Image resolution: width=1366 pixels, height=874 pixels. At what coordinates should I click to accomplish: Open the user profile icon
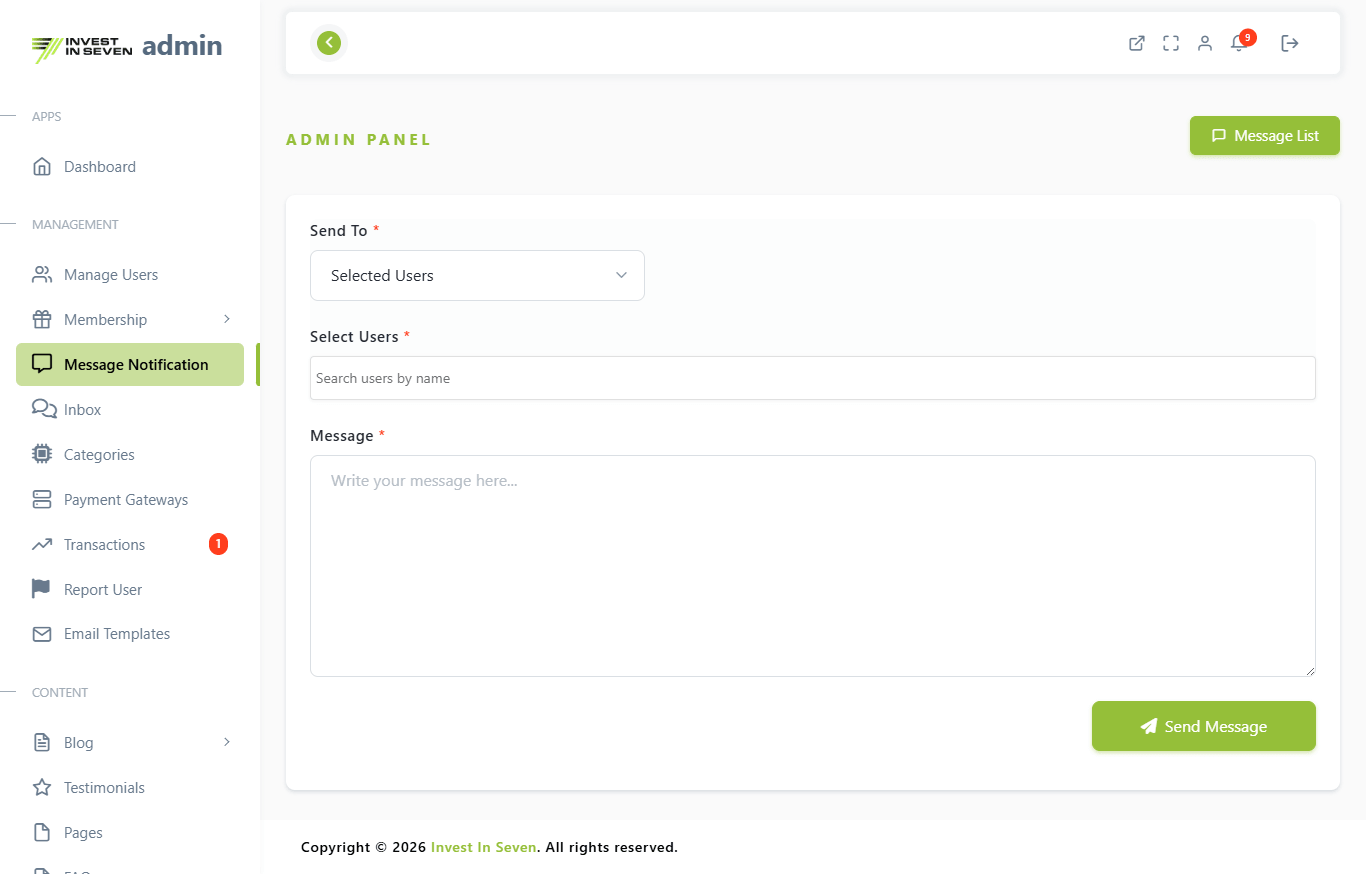pos(1204,43)
